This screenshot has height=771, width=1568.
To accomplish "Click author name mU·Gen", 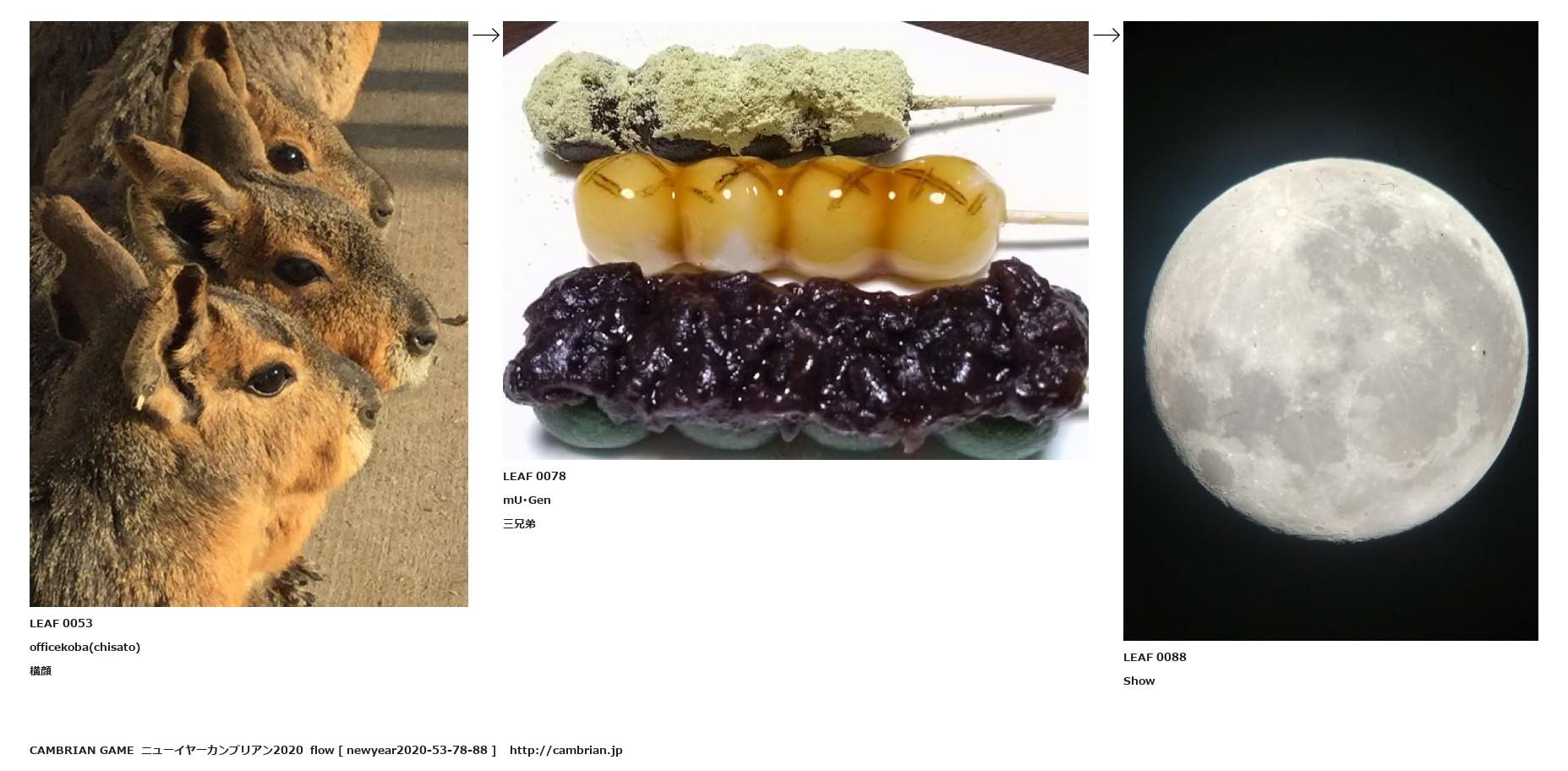I will click(x=527, y=500).
